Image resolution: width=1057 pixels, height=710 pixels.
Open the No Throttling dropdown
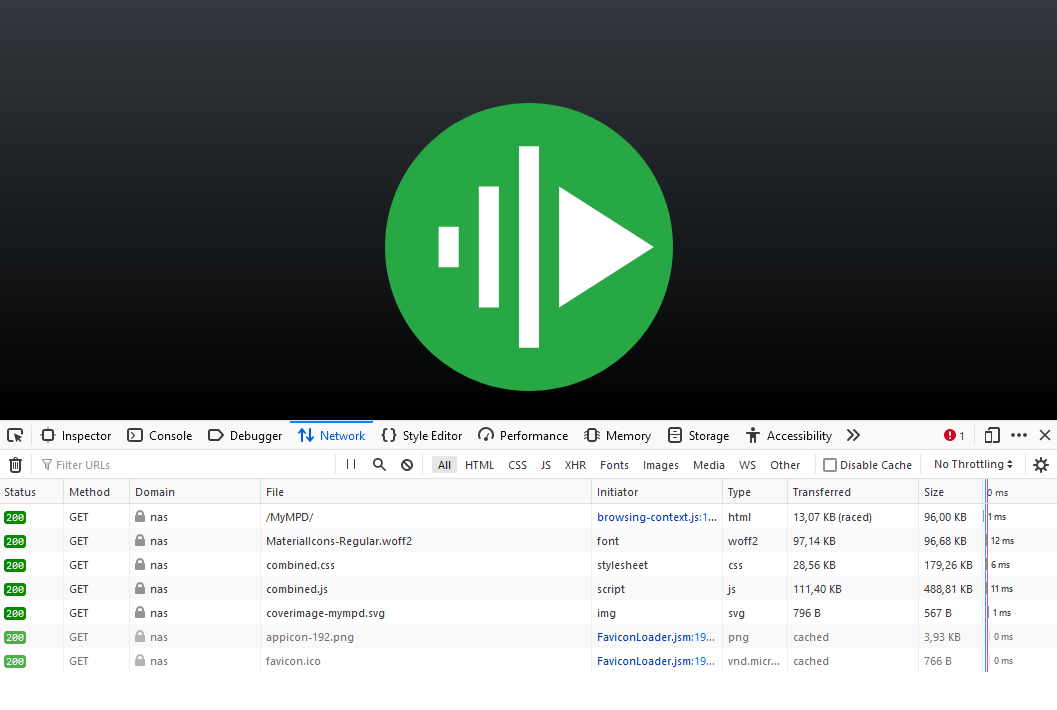pos(973,465)
